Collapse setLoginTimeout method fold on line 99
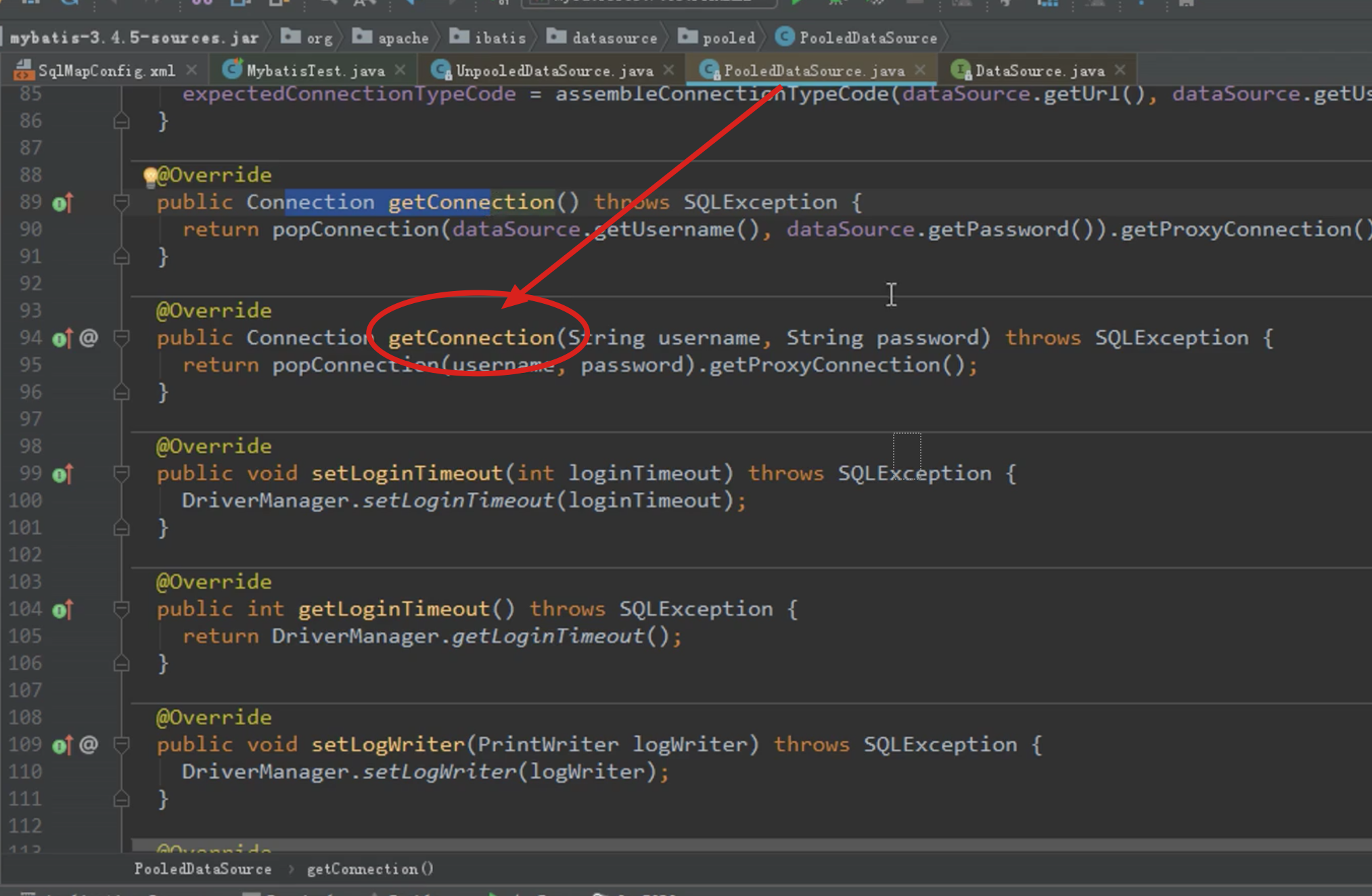Screen dimensions: 1372x896 pyautogui.click(x=122, y=474)
